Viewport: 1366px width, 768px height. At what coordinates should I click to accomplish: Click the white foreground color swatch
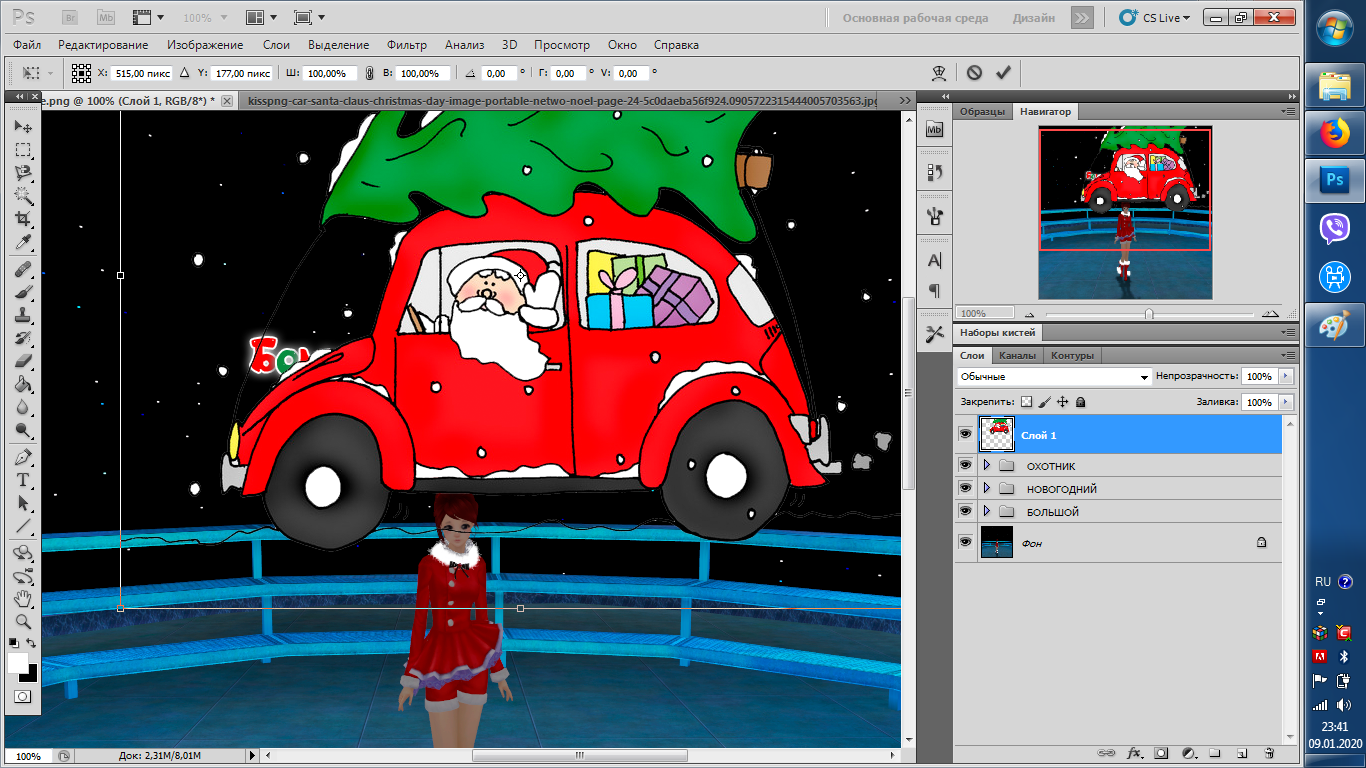click(x=18, y=663)
